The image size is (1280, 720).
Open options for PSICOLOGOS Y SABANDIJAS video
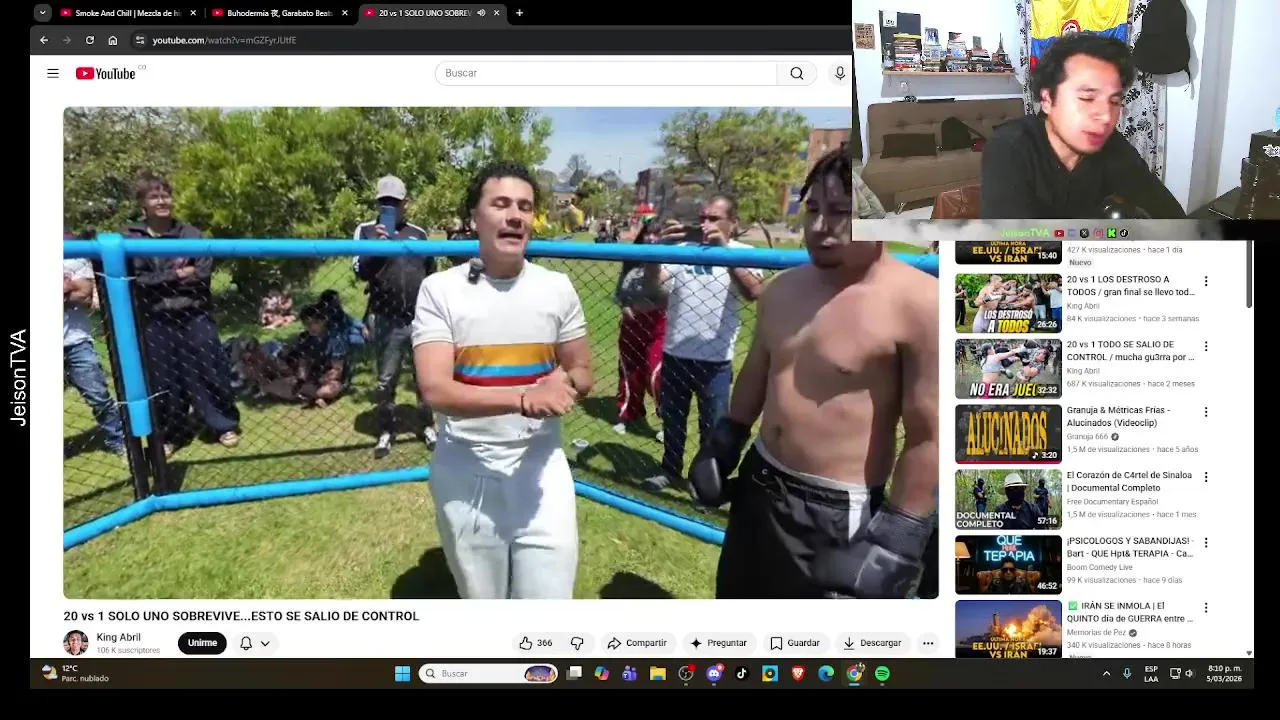tap(1206, 542)
